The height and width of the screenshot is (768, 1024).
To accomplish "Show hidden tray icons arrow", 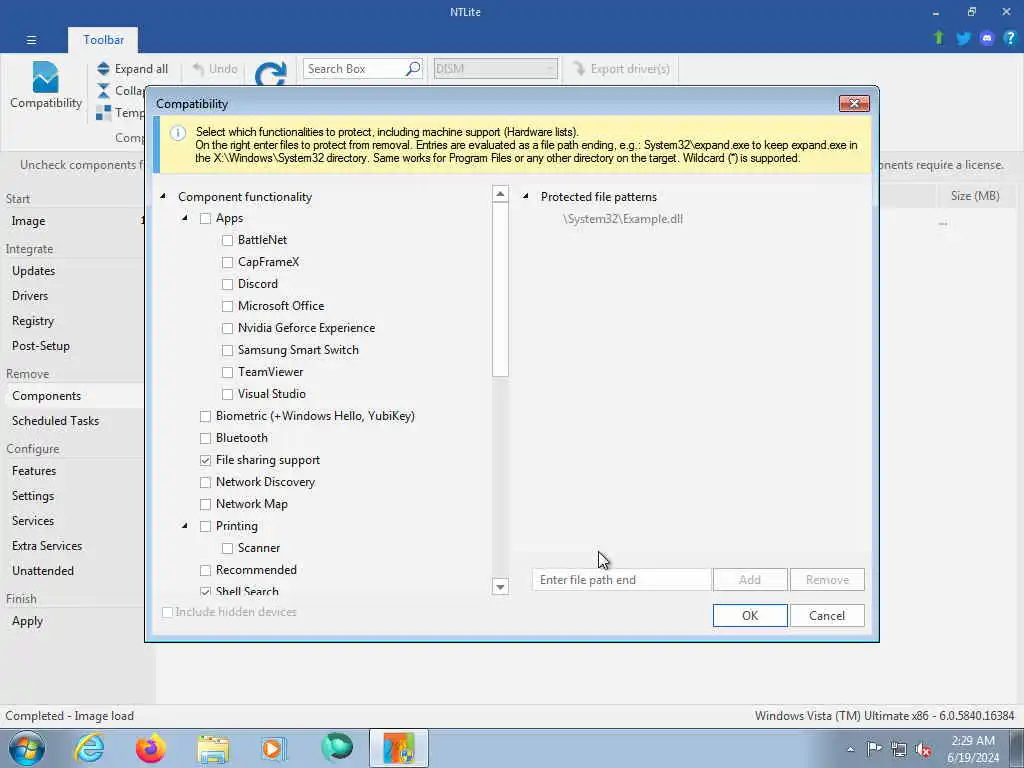I will point(850,749).
